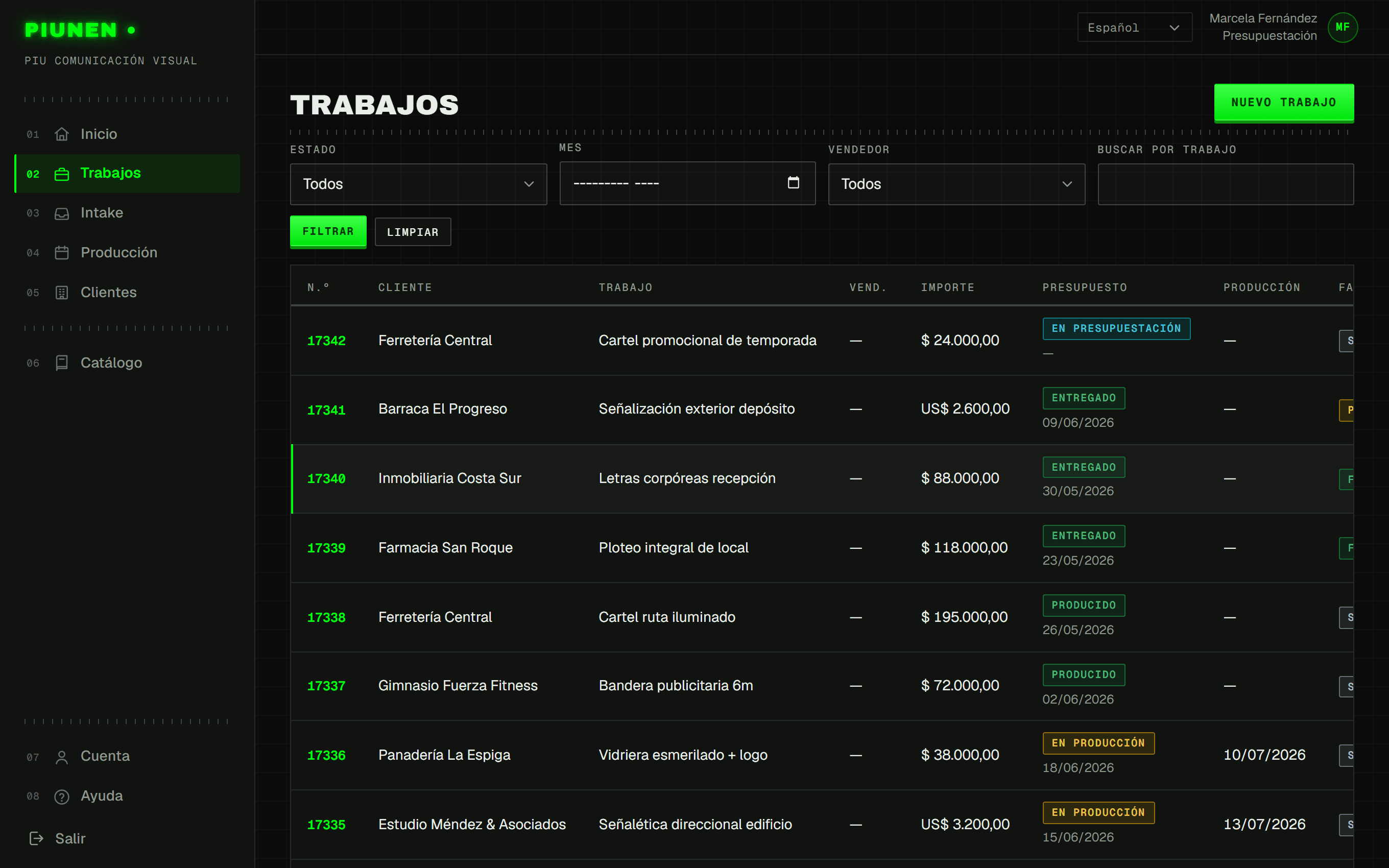Click Entregado badge for Barraca El Progreso
Viewport: 1389px width, 868px height.
point(1084,398)
